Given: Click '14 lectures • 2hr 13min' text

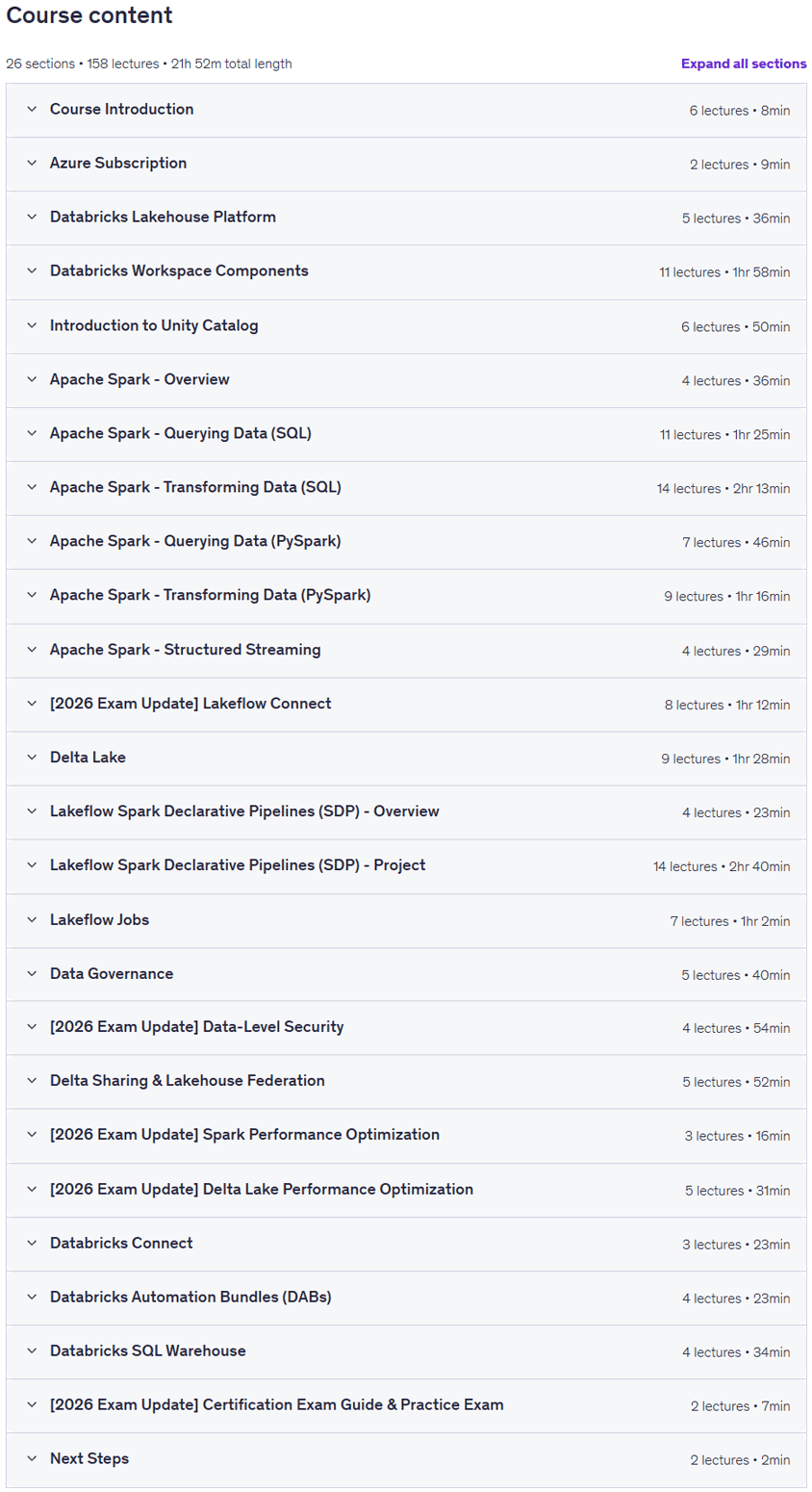Looking at the screenshot, I should pos(723,489).
